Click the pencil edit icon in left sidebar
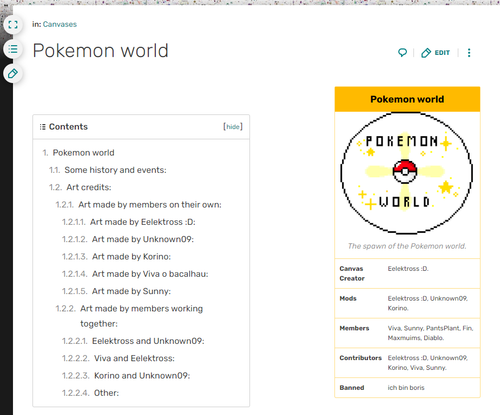Image resolution: width=500 pixels, height=415 pixels. tap(13, 74)
